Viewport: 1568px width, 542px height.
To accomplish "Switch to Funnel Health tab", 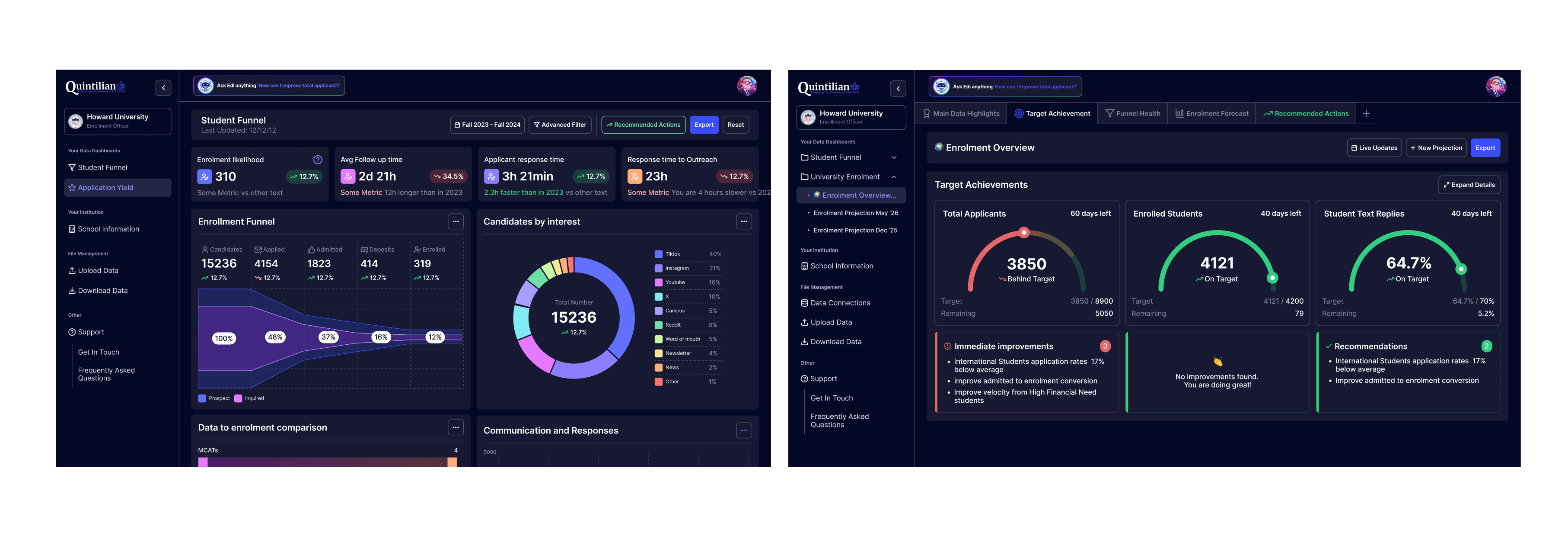I will coord(1132,114).
